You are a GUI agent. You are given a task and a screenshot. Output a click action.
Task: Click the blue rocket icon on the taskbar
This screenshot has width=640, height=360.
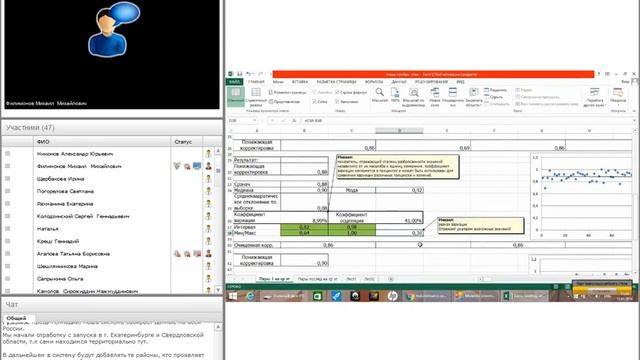coord(336,296)
